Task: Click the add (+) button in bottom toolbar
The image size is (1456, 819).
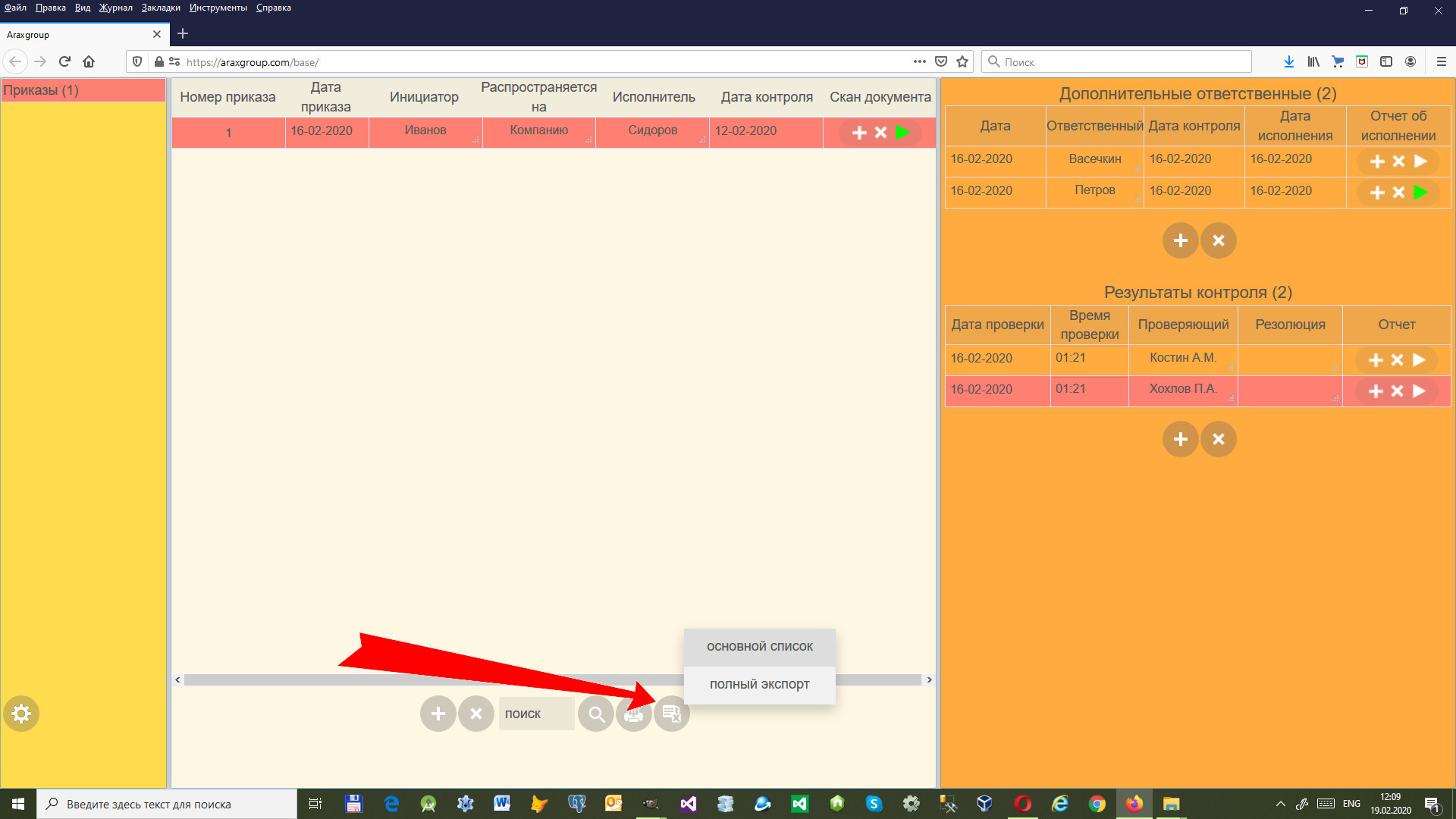Action: click(x=438, y=713)
